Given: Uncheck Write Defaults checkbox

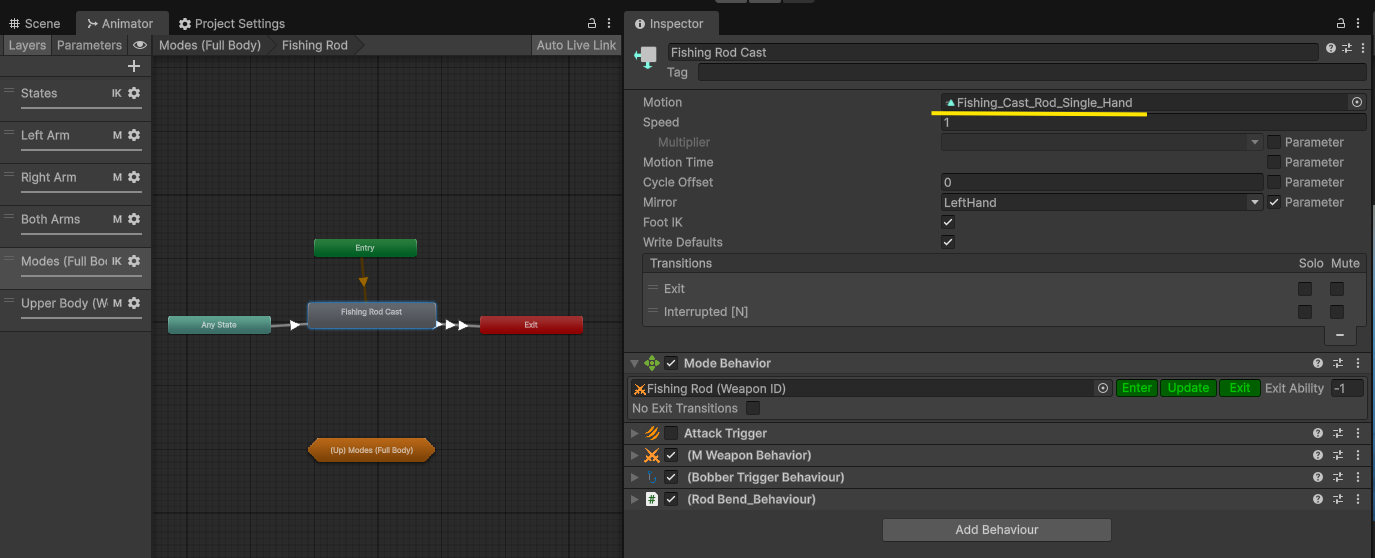Looking at the screenshot, I should click(x=948, y=242).
